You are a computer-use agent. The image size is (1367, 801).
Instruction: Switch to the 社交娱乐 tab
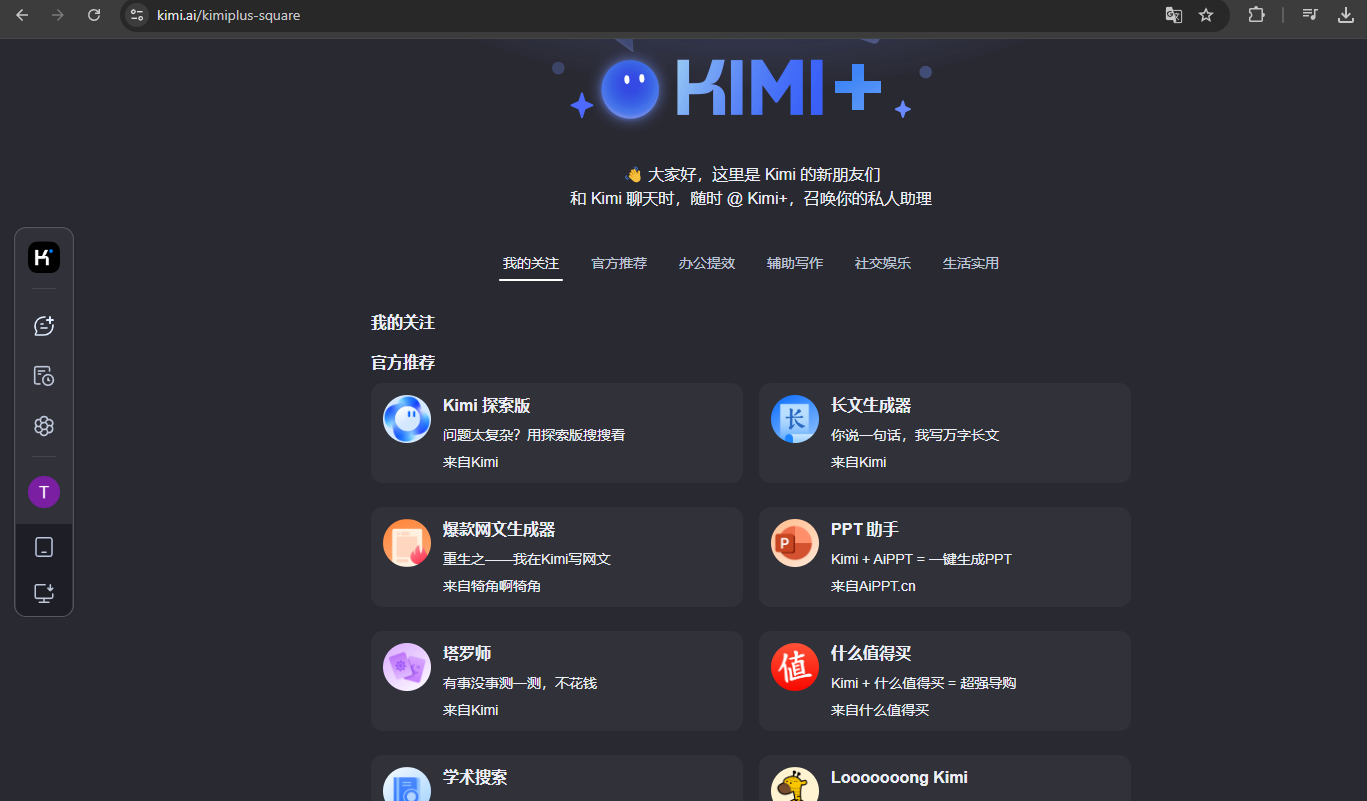883,263
